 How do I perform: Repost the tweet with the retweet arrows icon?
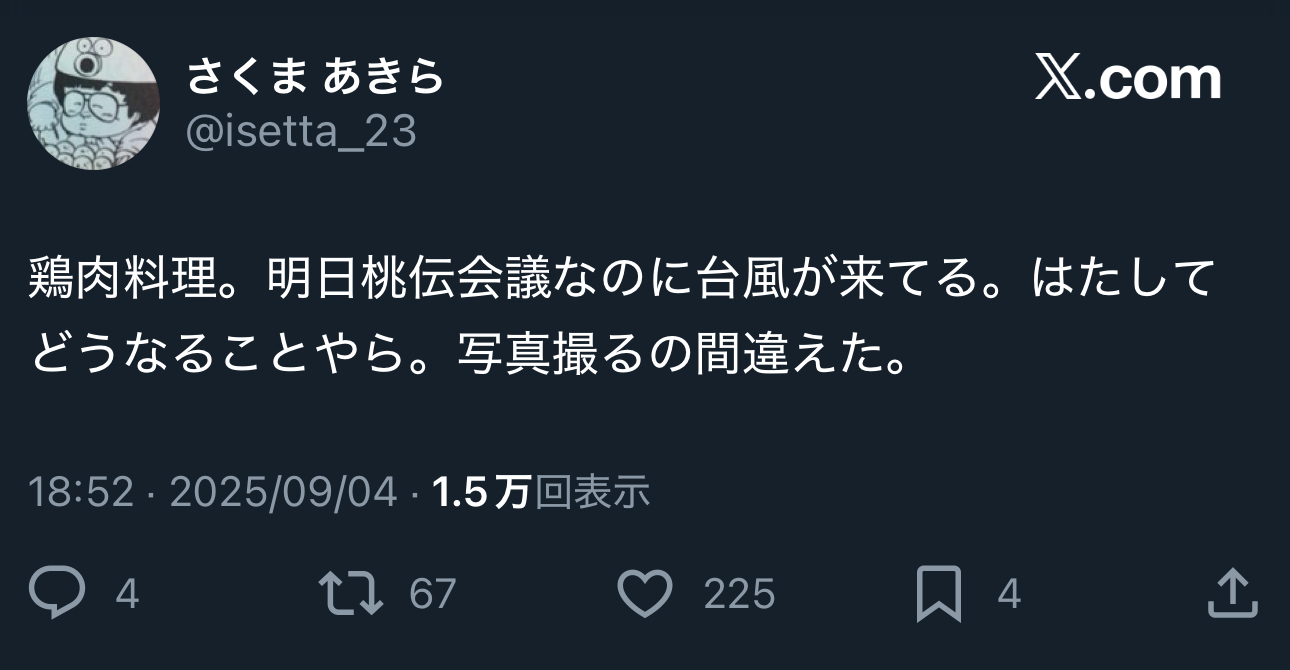[350, 594]
